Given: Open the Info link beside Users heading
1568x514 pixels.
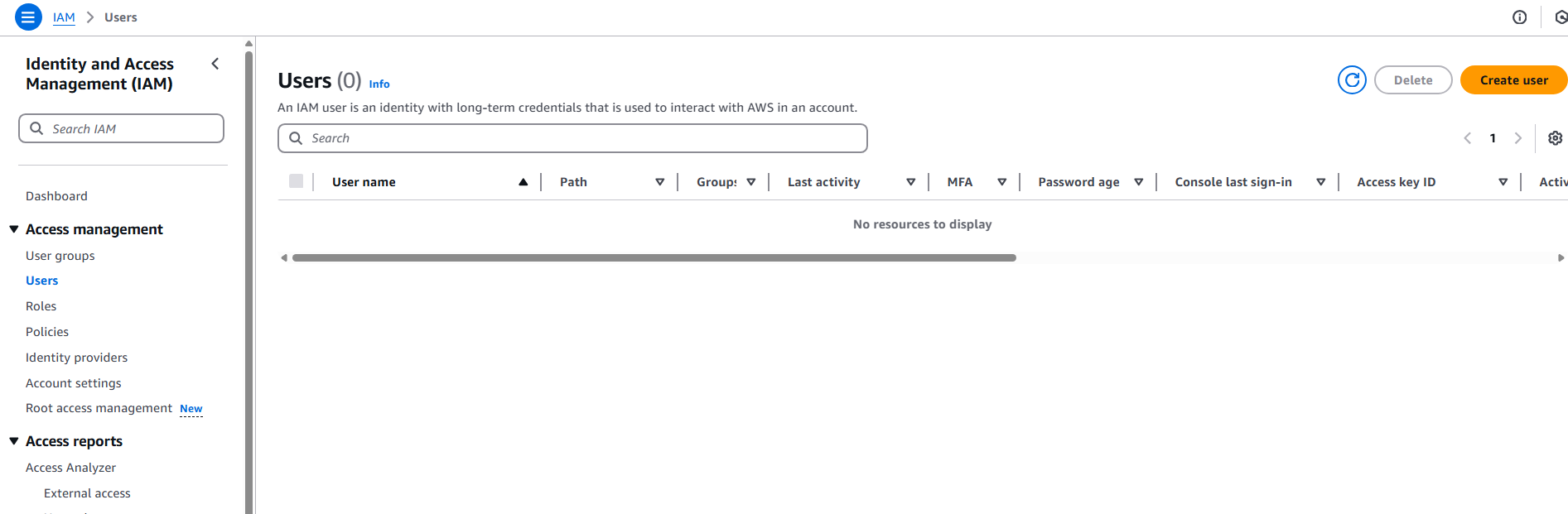Looking at the screenshot, I should (x=379, y=84).
